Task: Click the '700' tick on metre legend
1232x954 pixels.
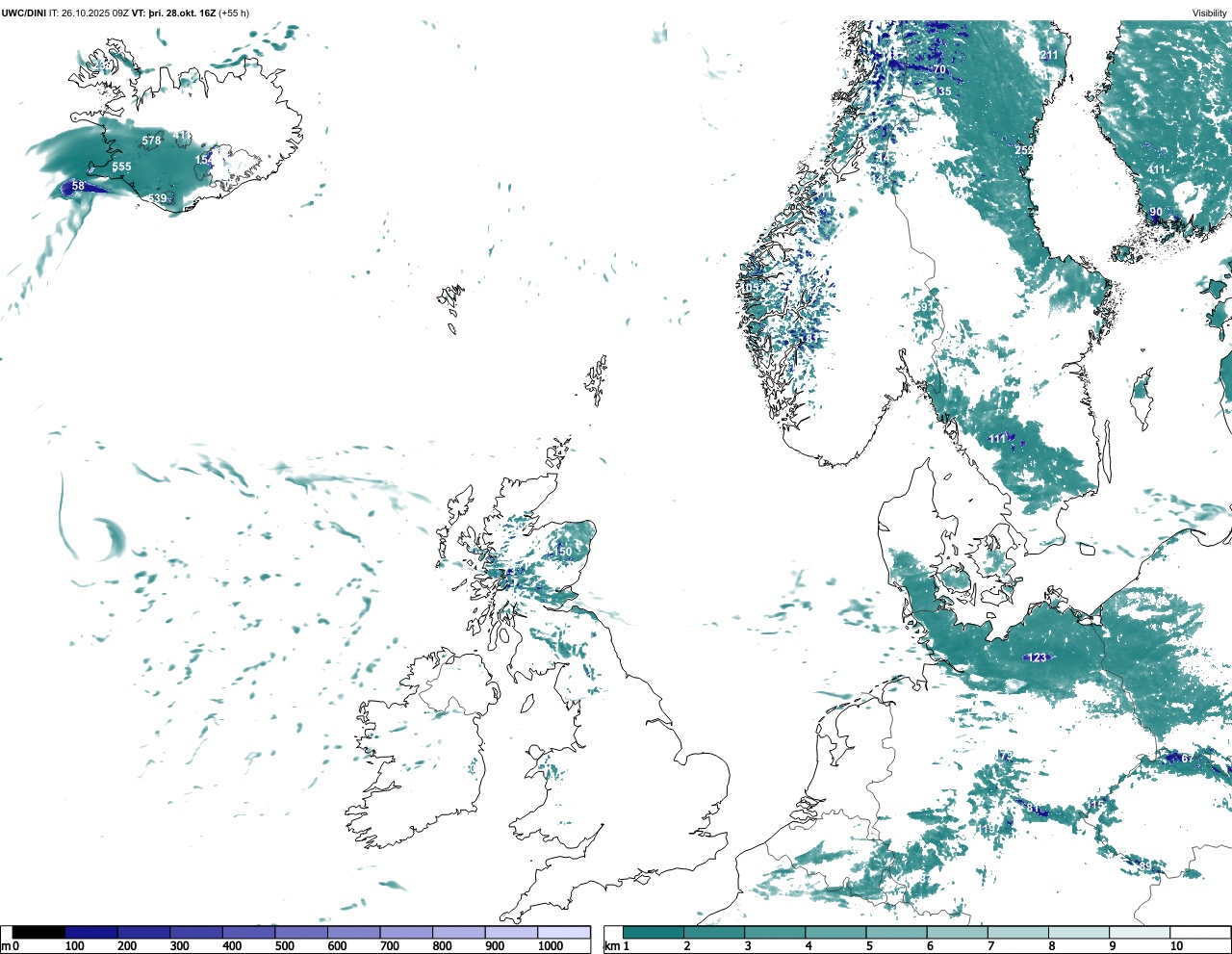Action: point(389,946)
